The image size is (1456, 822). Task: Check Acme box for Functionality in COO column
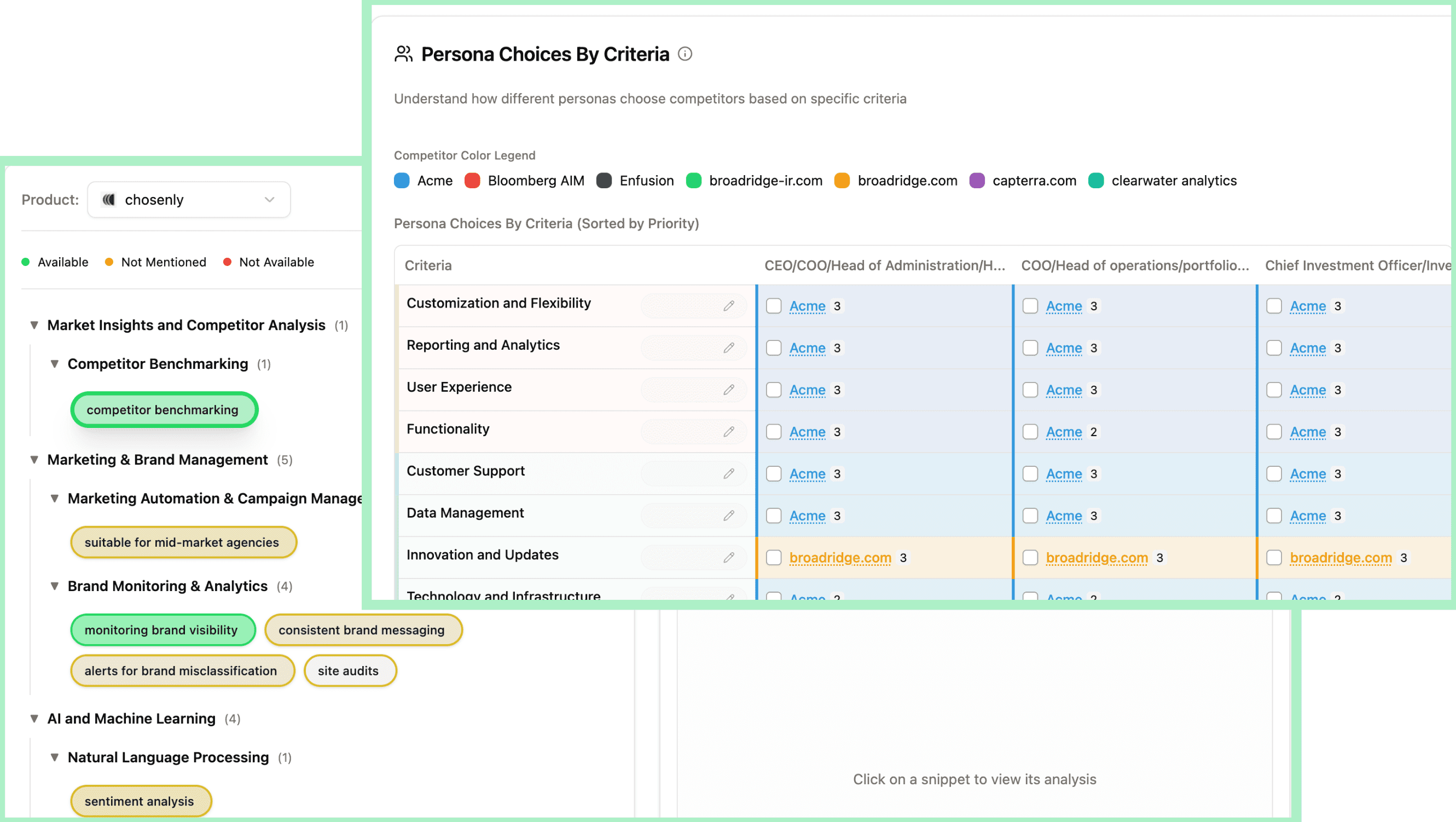click(1030, 432)
